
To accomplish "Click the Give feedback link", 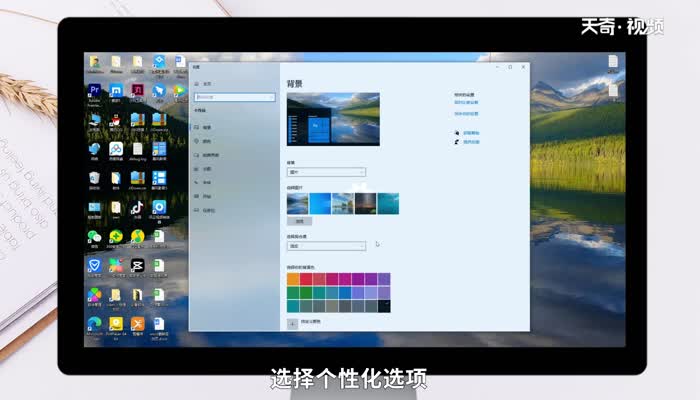I will (x=471, y=142).
